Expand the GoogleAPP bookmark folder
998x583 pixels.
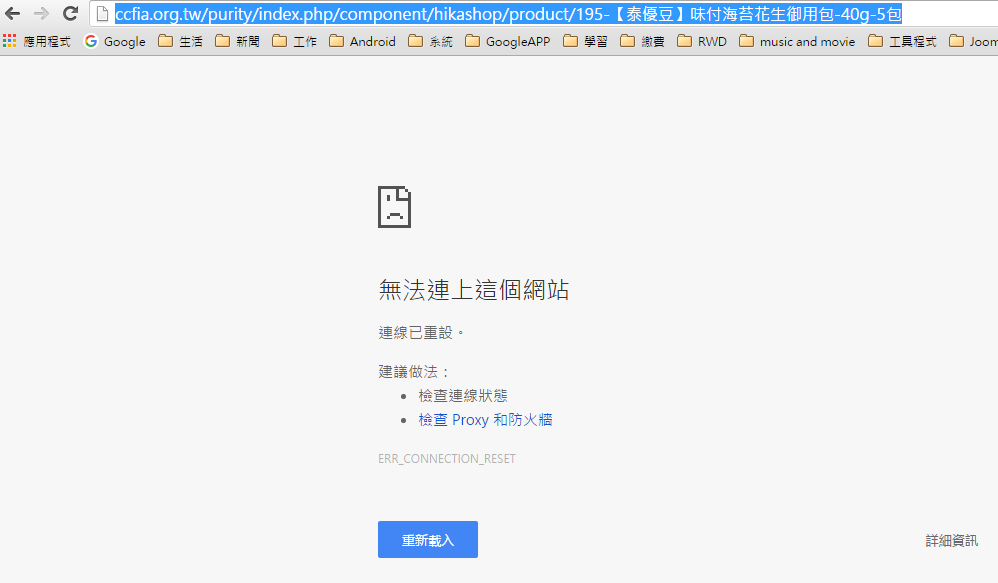[507, 42]
